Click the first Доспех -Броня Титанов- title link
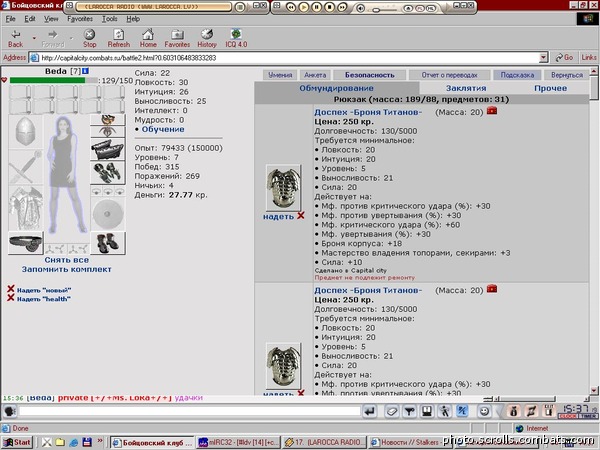 pyautogui.click(x=368, y=112)
